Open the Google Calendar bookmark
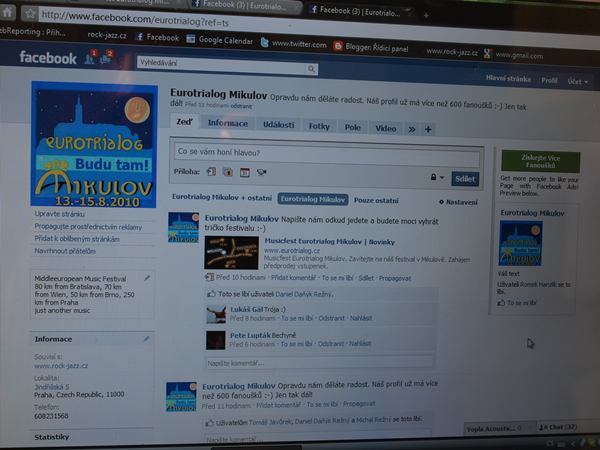The height and width of the screenshot is (450, 600). click(x=220, y=40)
